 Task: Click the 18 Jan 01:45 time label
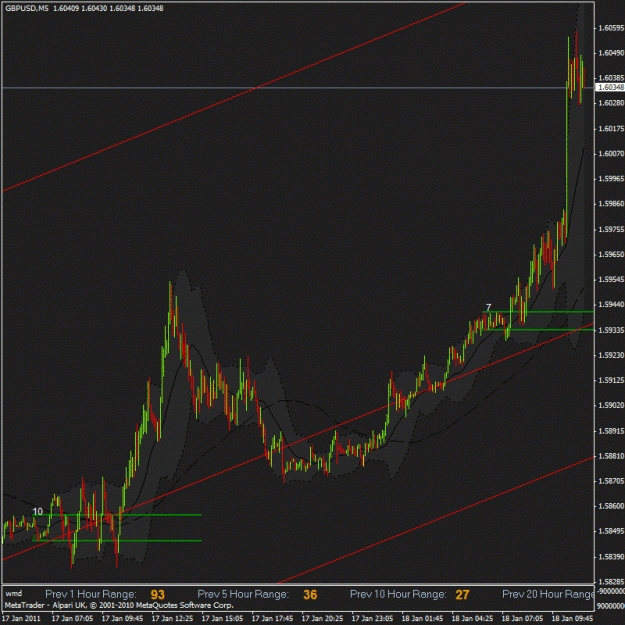(x=422, y=618)
